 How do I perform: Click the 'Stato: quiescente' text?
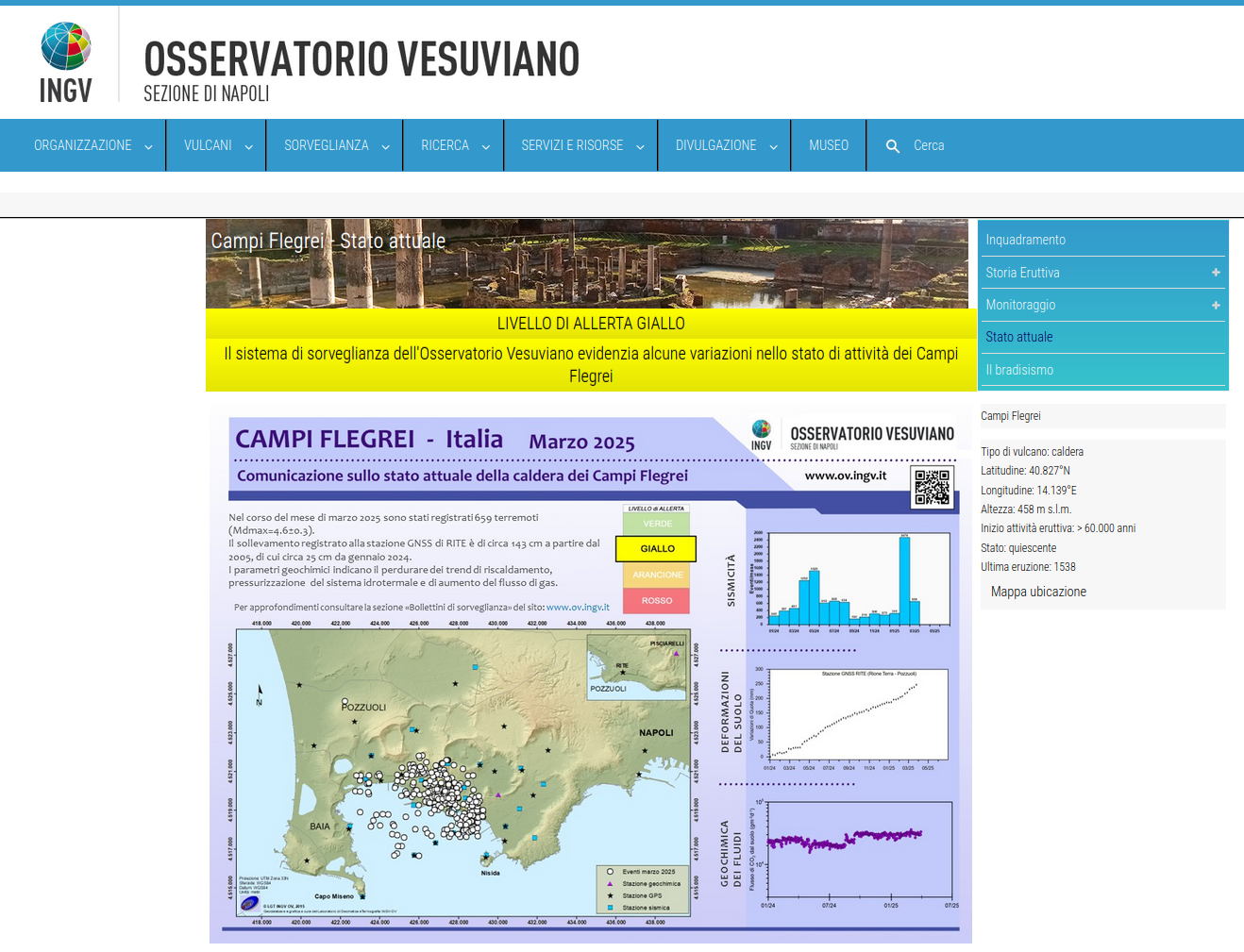[x=1018, y=548]
